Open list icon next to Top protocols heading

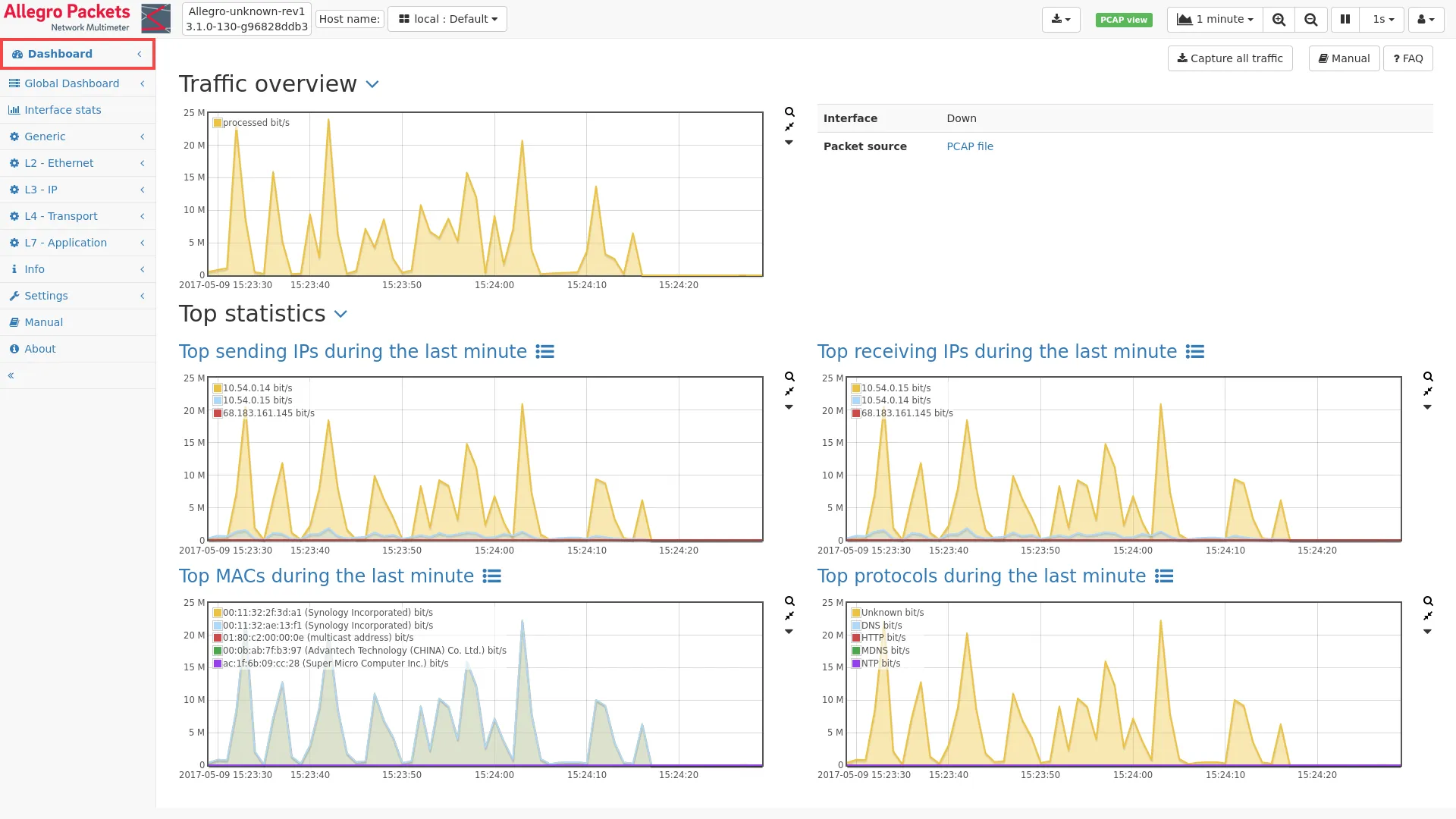[x=1164, y=576]
